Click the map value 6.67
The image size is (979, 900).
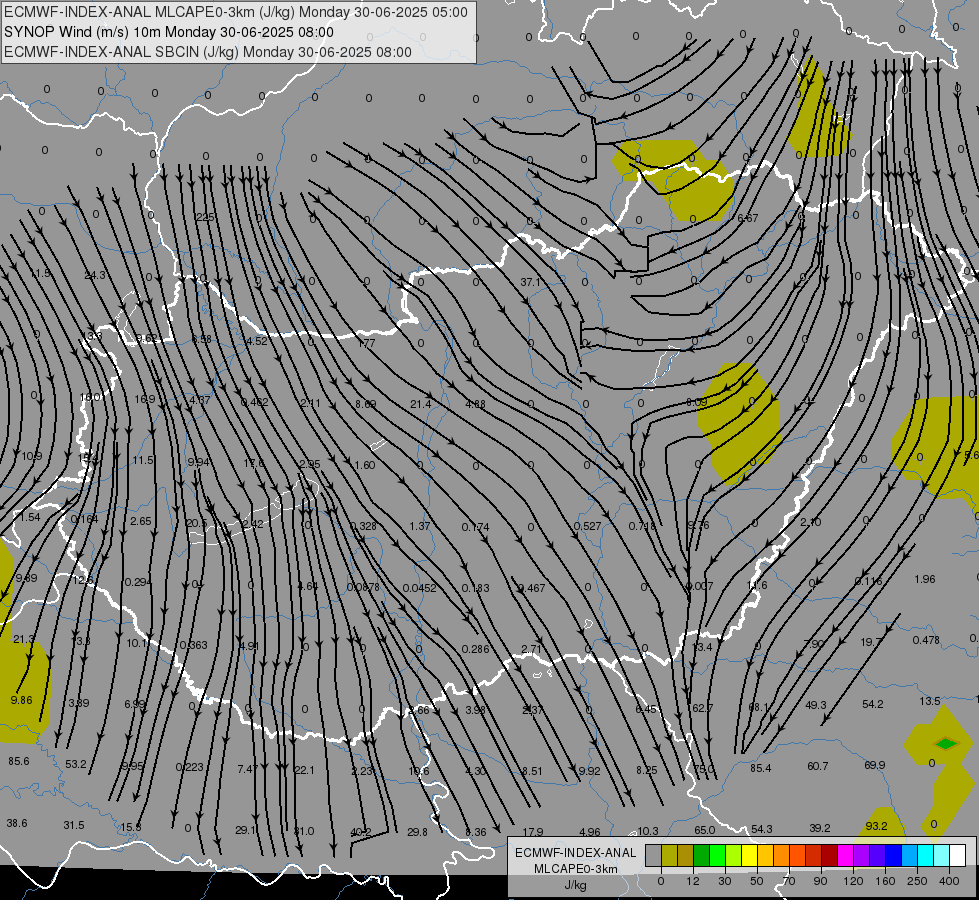[x=747, y=218]
